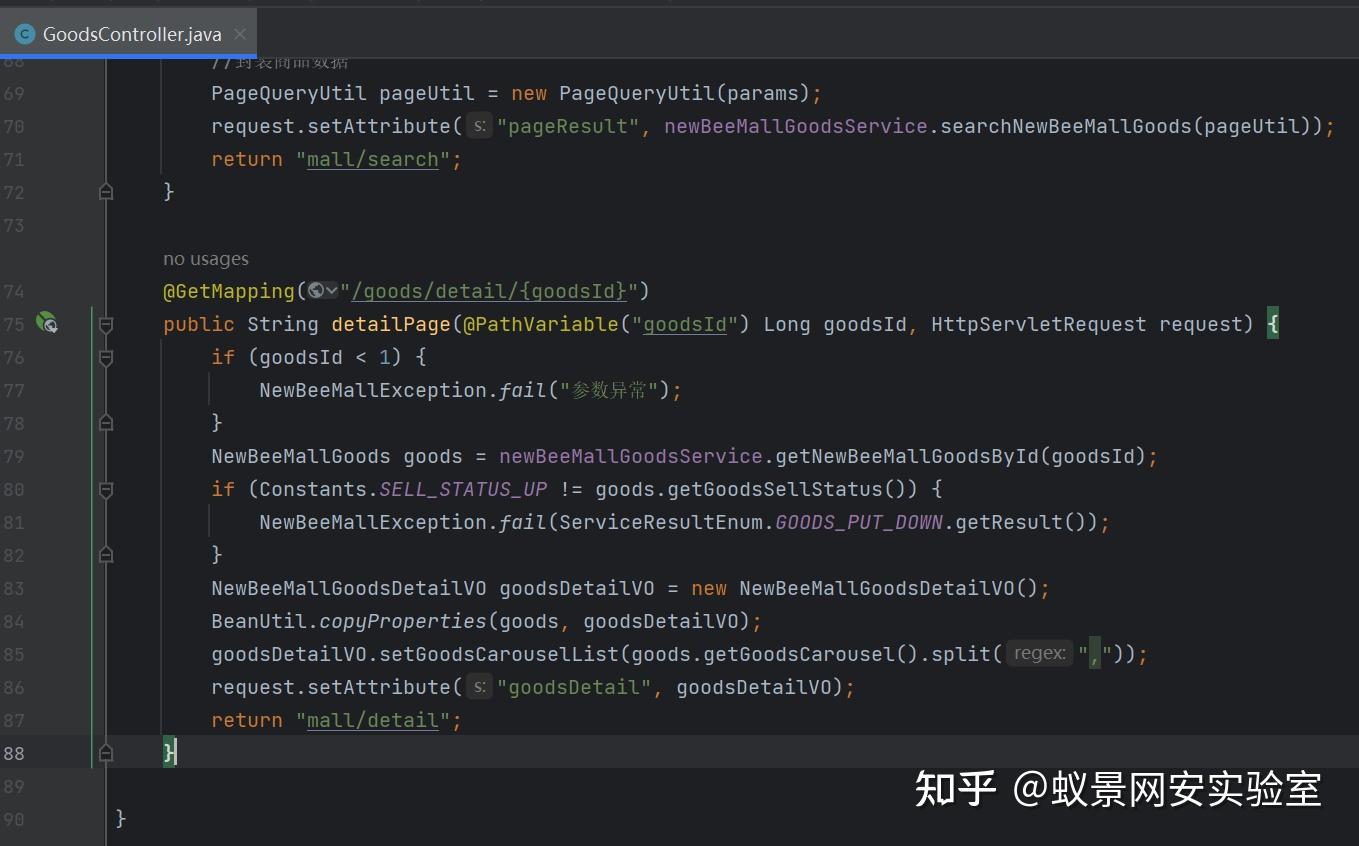Click the Java class icon on the GoodsController.java tab
This screenshot has height=846, width=1359.
[23, 33]
